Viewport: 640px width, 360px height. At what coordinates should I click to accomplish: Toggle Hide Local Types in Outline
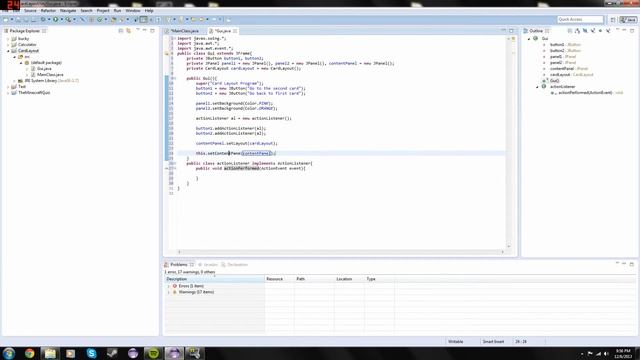[608, 31]
